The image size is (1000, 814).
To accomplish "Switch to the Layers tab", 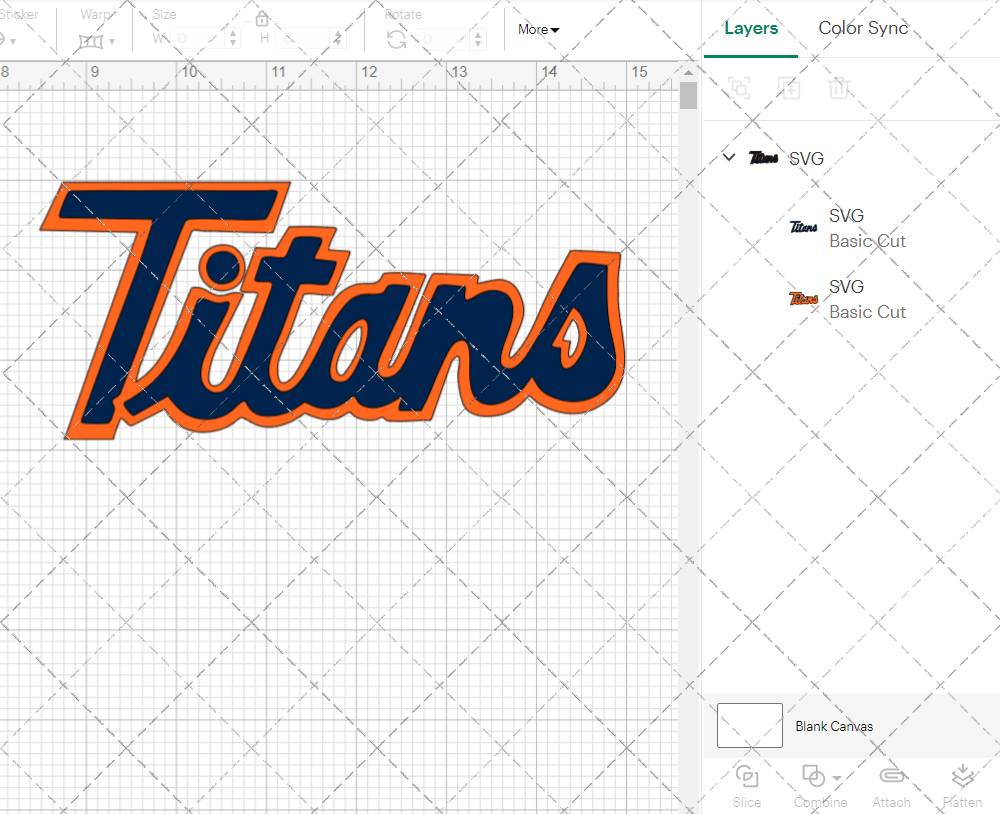I will (751, 28).
